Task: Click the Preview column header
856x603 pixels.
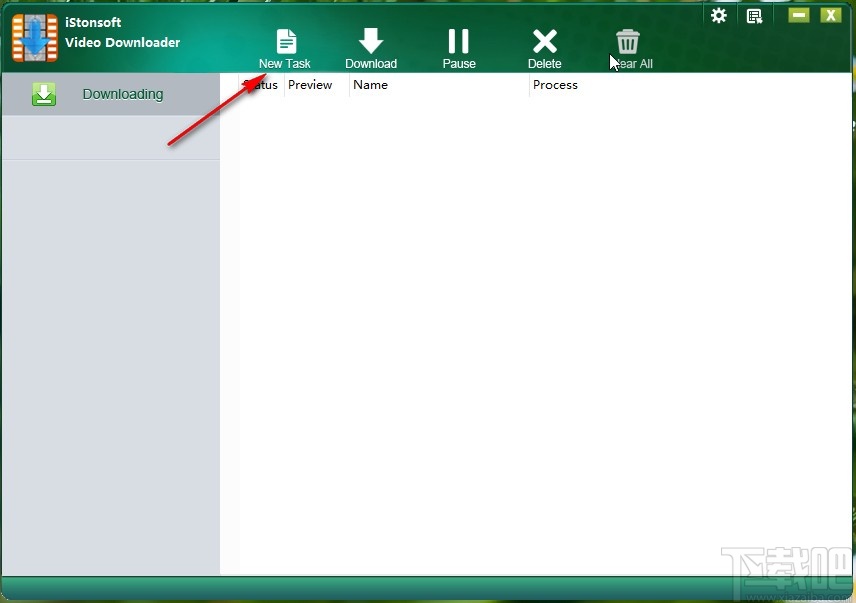Action: coord(310,85)
